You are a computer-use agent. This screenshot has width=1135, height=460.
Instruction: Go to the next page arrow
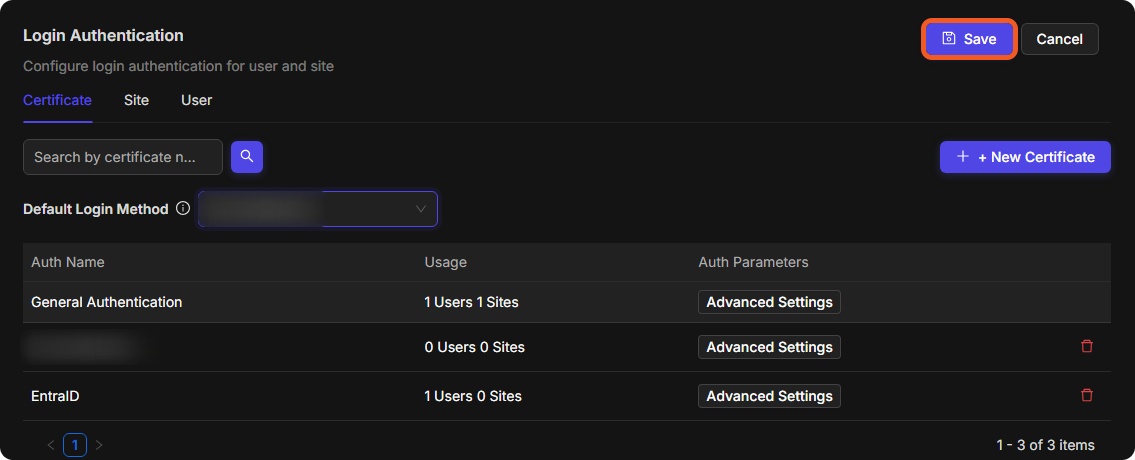(99, 445)
